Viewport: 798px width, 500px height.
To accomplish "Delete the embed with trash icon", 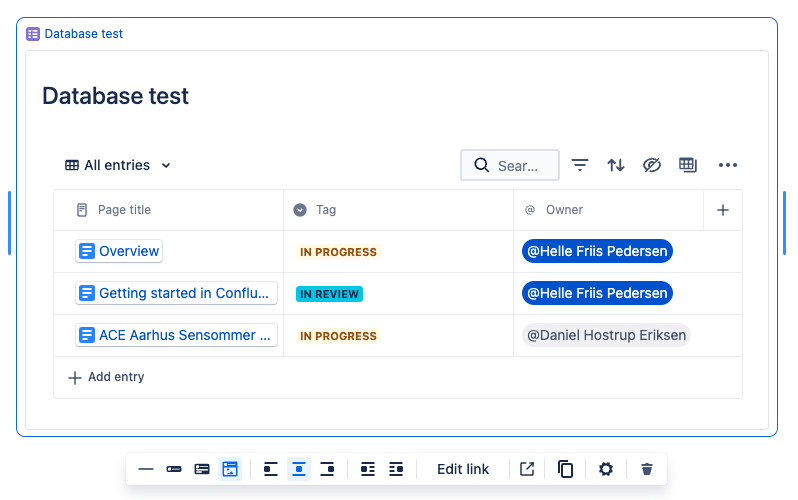I will click(647, 469).
